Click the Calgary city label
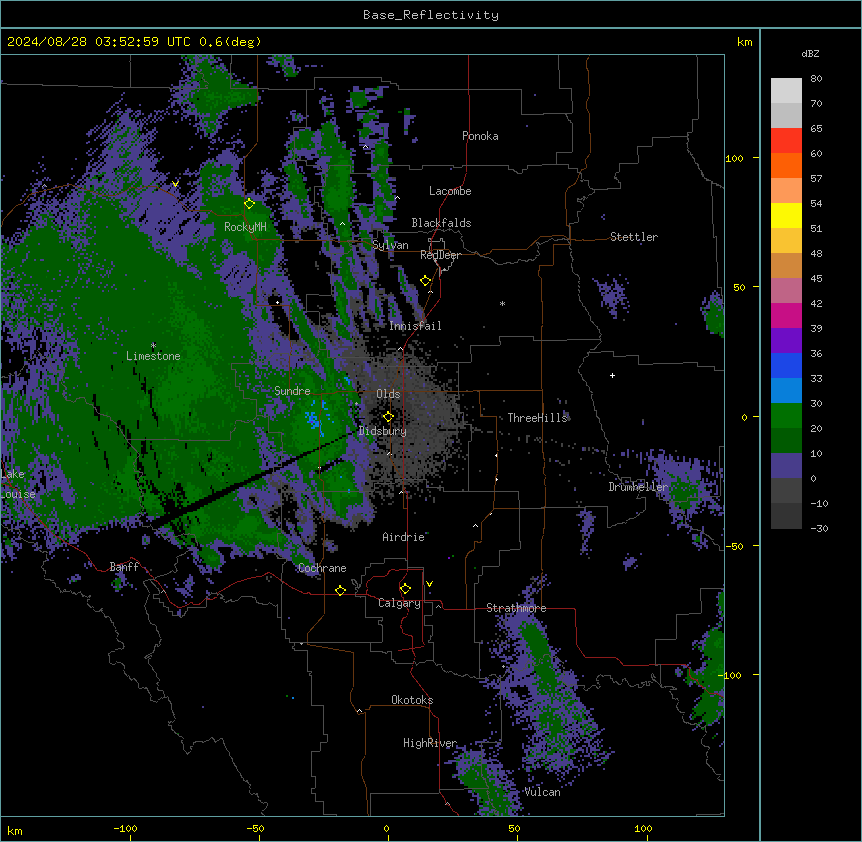 point(400,603)
